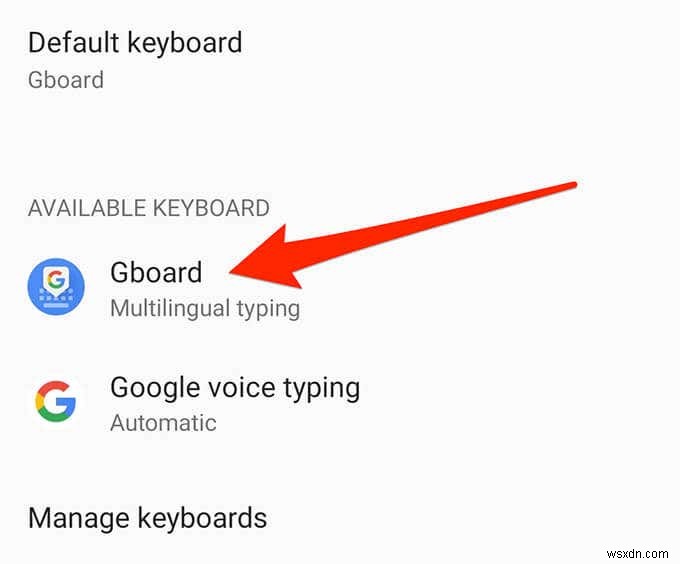Click the red arrowhead pointing at Gboard

(x=269, y=260)
